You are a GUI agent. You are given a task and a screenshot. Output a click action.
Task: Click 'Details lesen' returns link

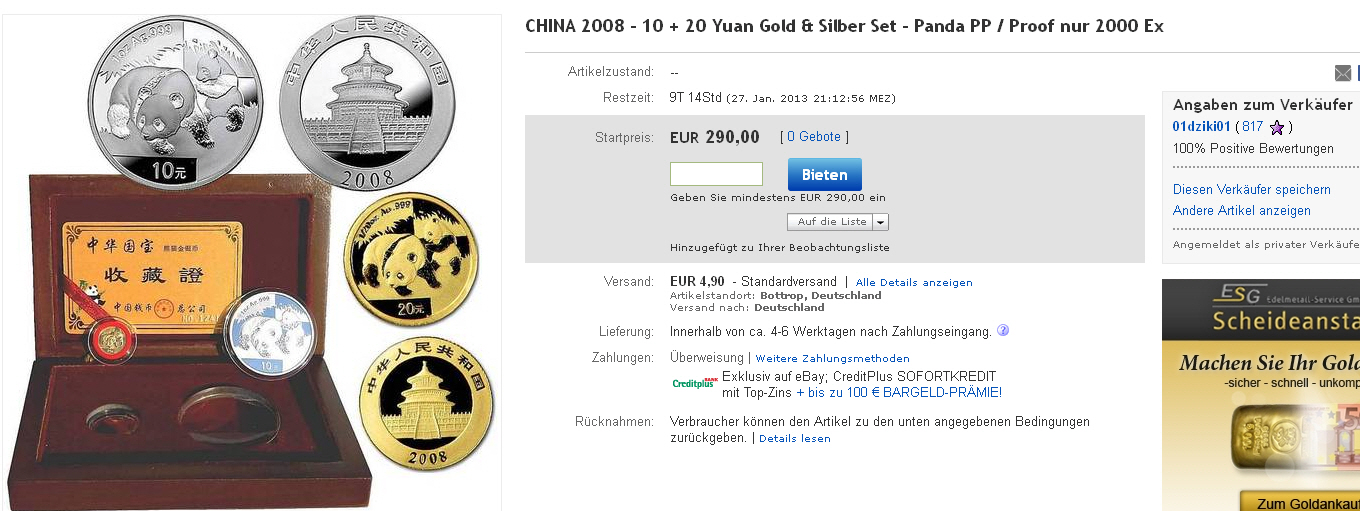[x=794, y=438]
